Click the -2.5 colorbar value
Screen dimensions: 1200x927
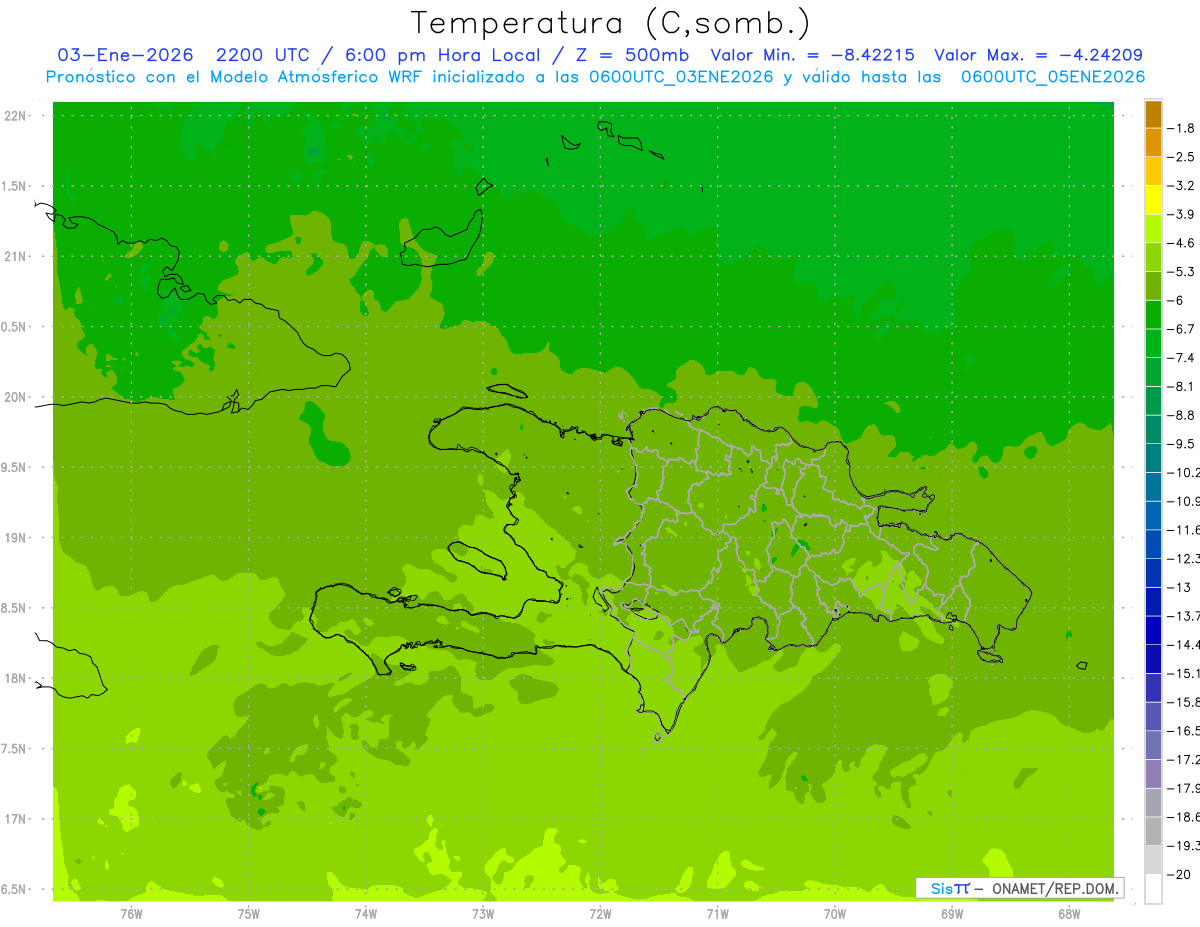pyautogui.click(x=1181, y=157)
